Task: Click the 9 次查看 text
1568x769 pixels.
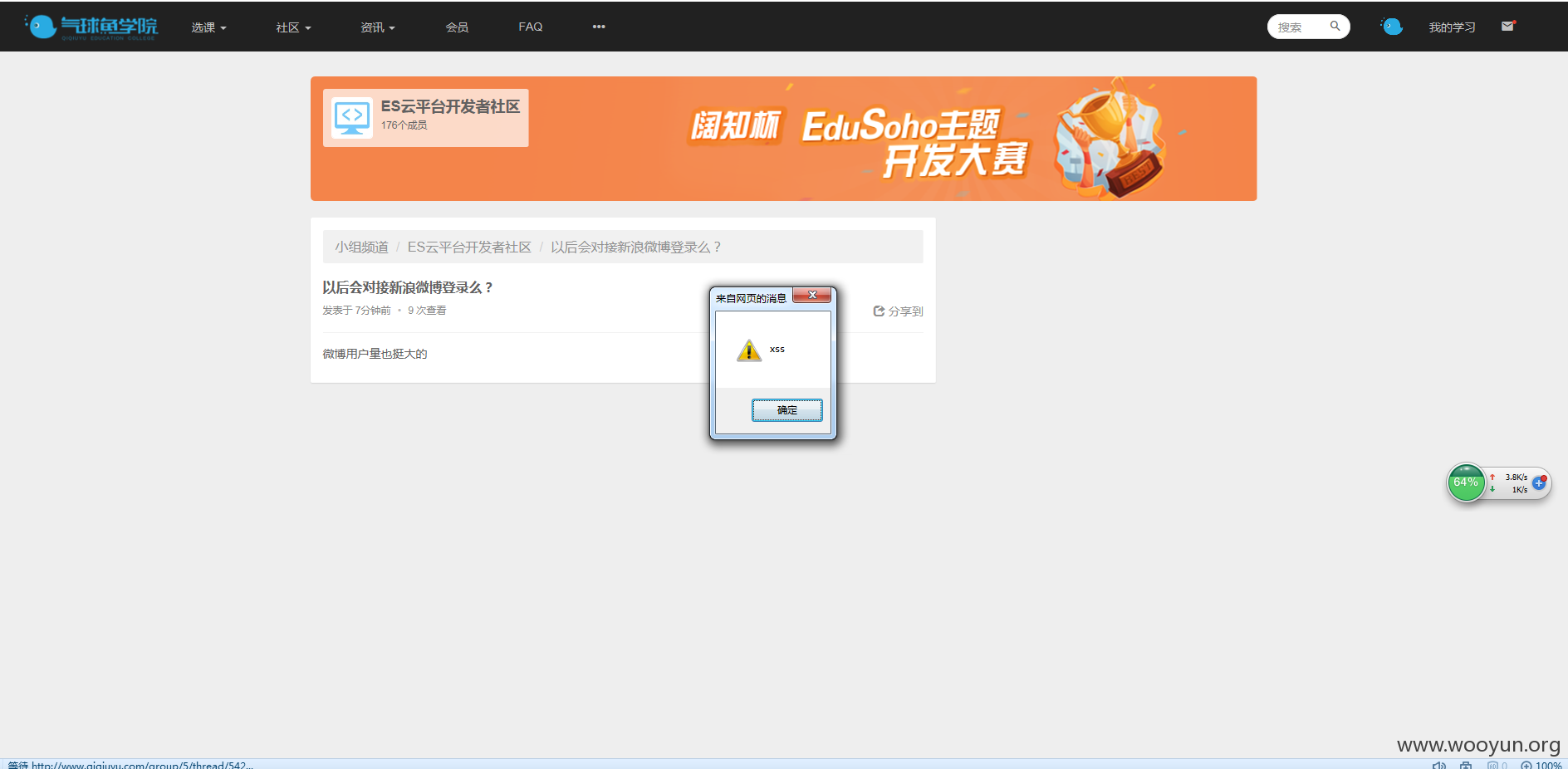Action: point(427,311)
